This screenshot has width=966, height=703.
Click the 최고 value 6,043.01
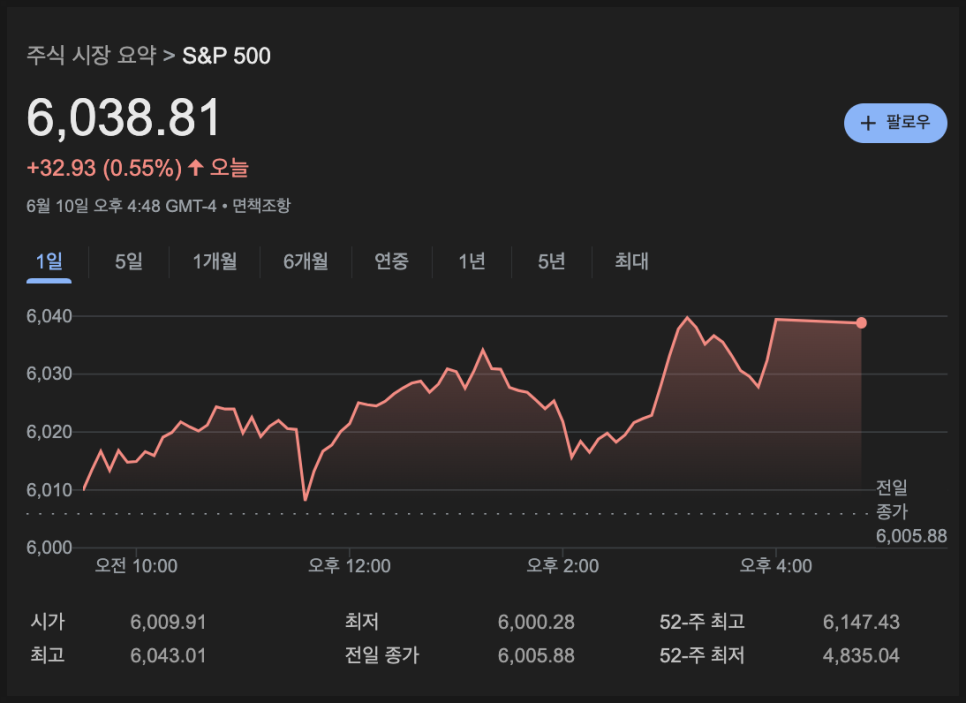[168, 656]
